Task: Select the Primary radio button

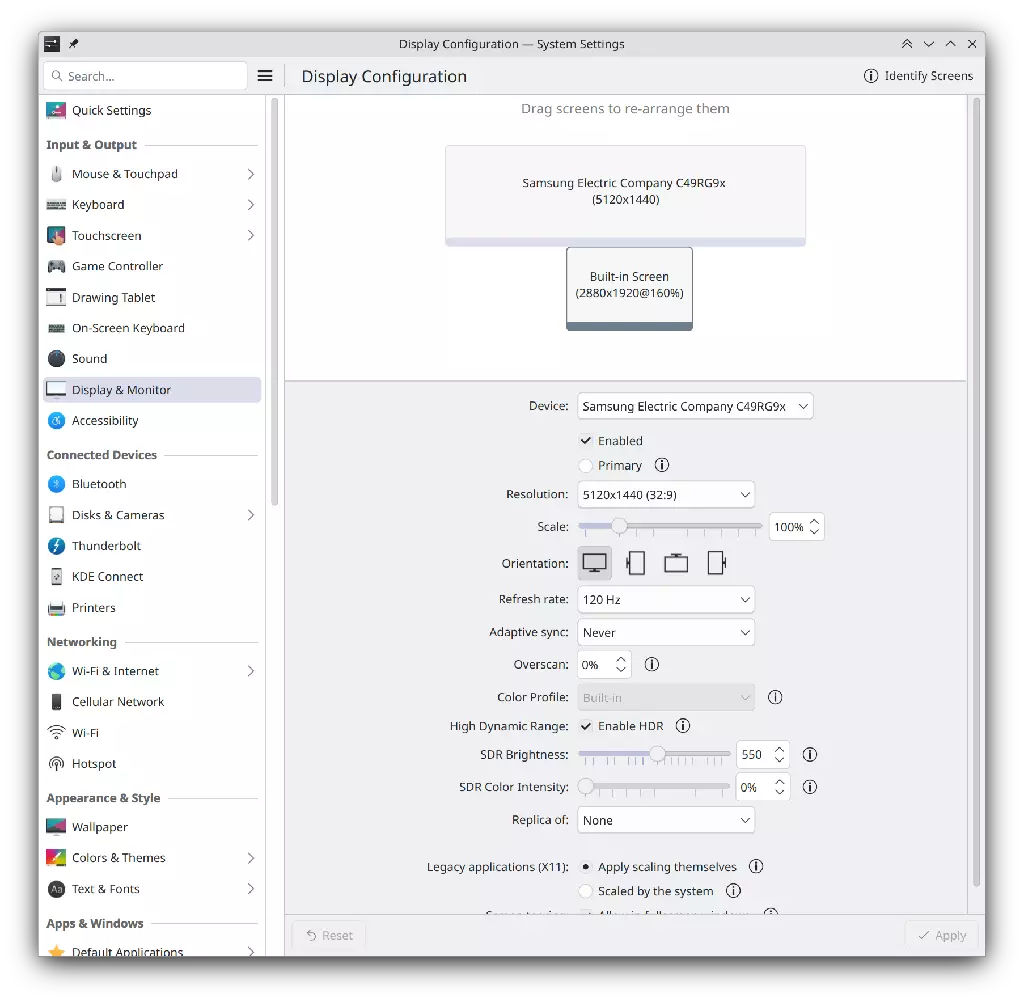Action: (x=586, y=466)
